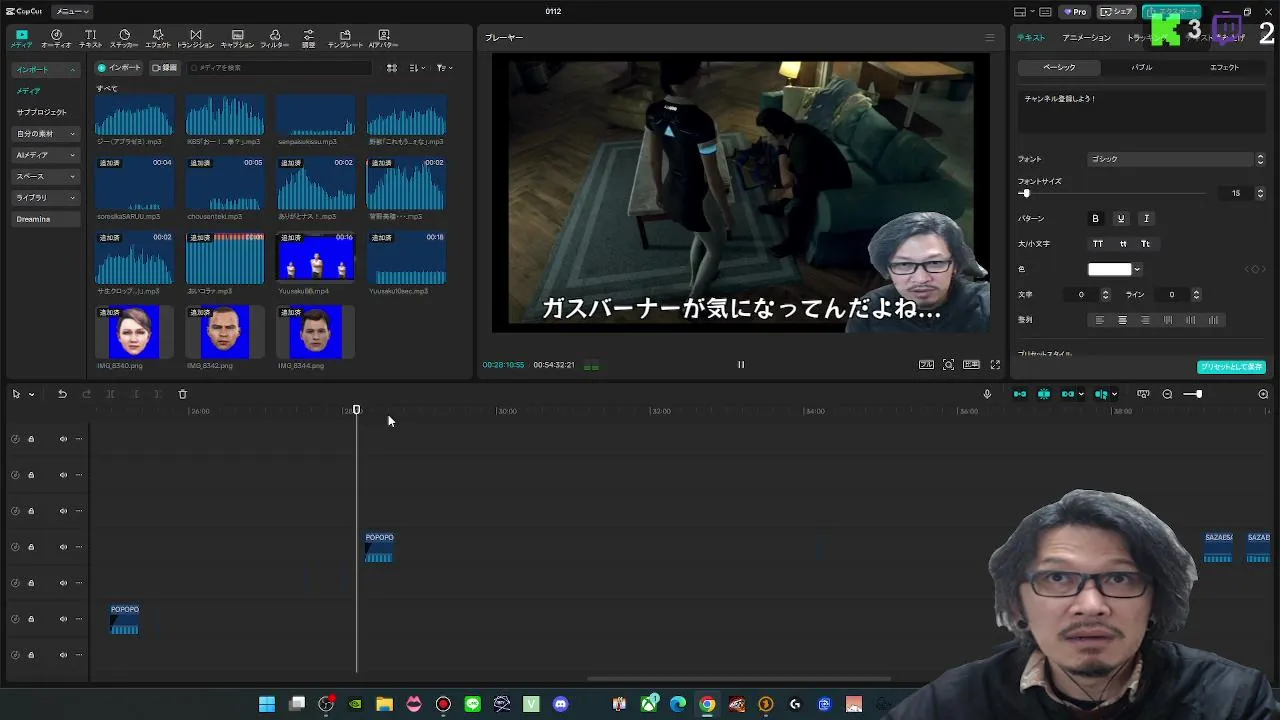1280x720 pixels.
Task: Toggle lock on the SAZABI clips track
Action: click(31, 547)
